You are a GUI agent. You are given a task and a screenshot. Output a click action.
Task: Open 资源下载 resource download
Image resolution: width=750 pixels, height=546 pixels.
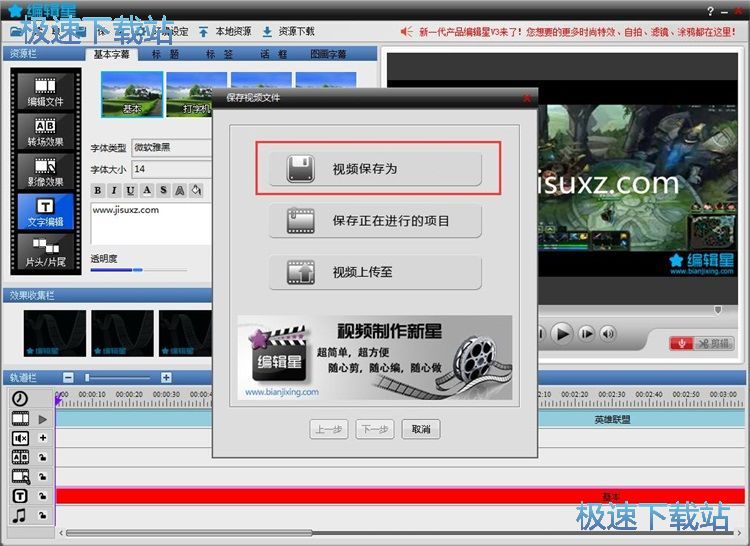288,32
